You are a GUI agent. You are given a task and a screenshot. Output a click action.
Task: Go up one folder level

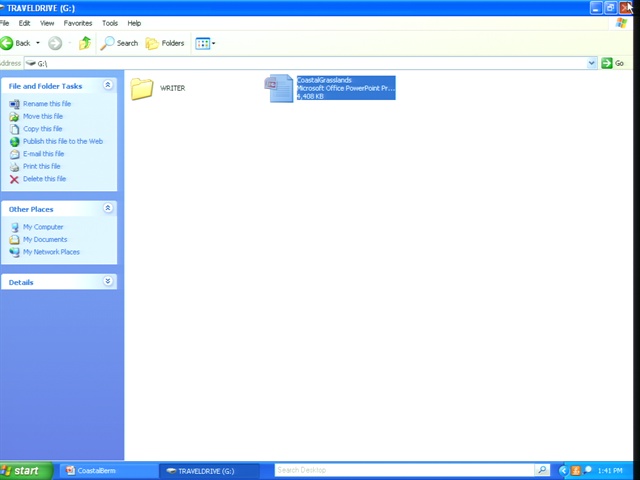tap(85, 43)
